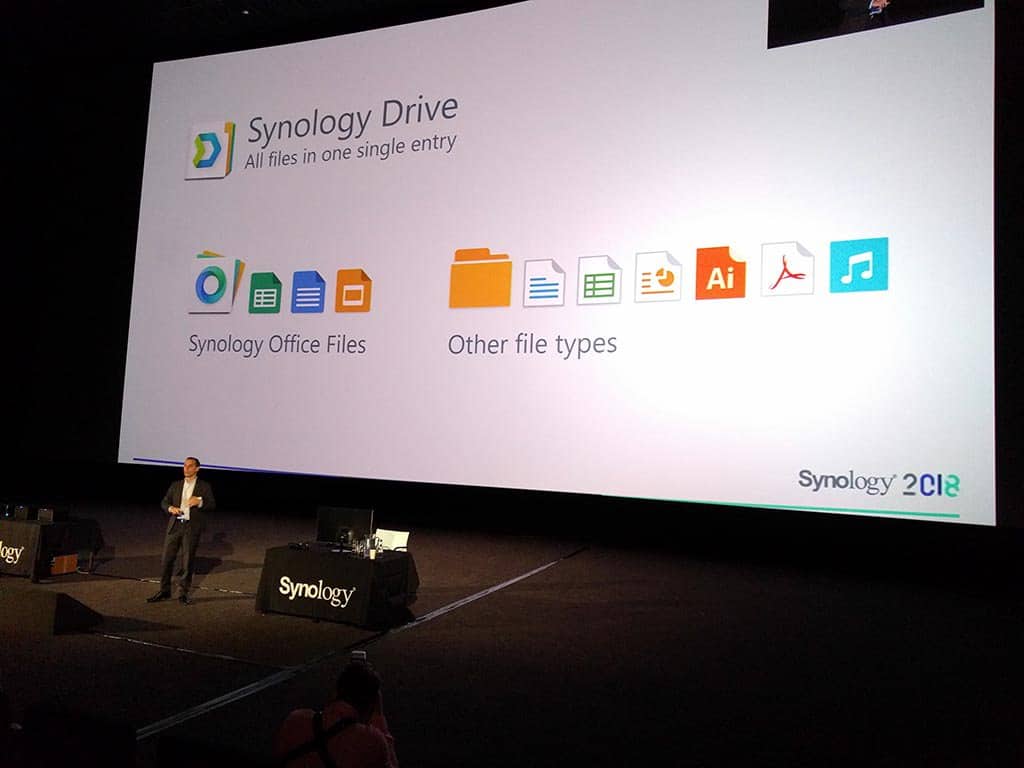Select the PDF file icon

click(788, 269)
